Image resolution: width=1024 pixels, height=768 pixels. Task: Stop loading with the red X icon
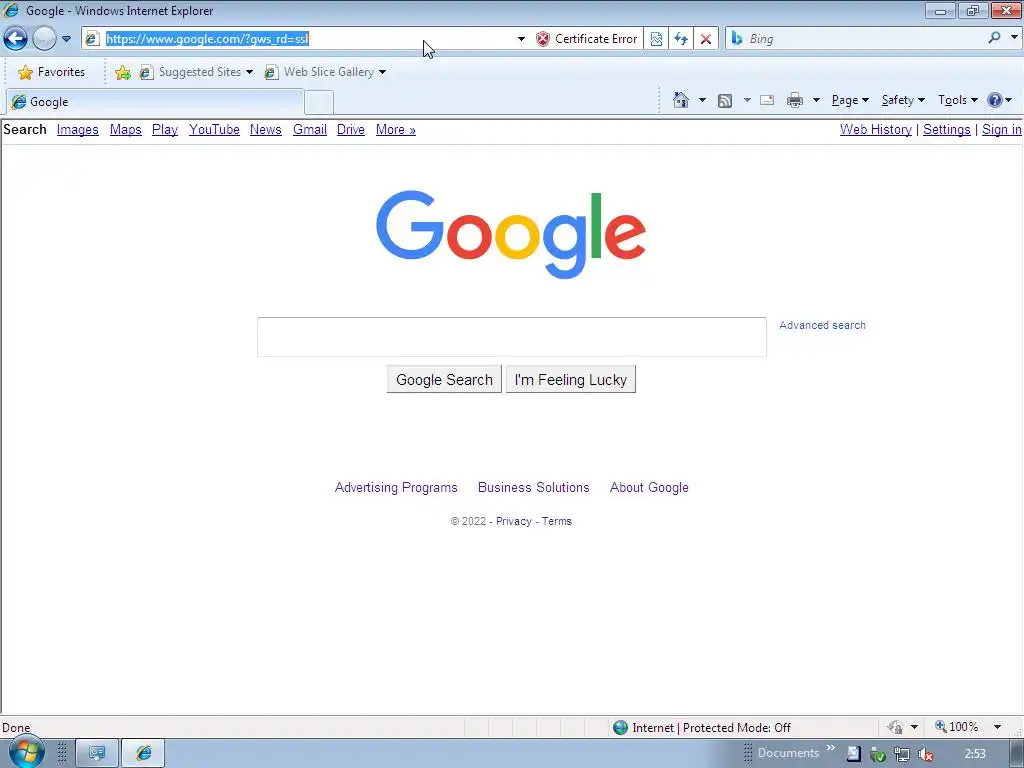coord(706,39)
